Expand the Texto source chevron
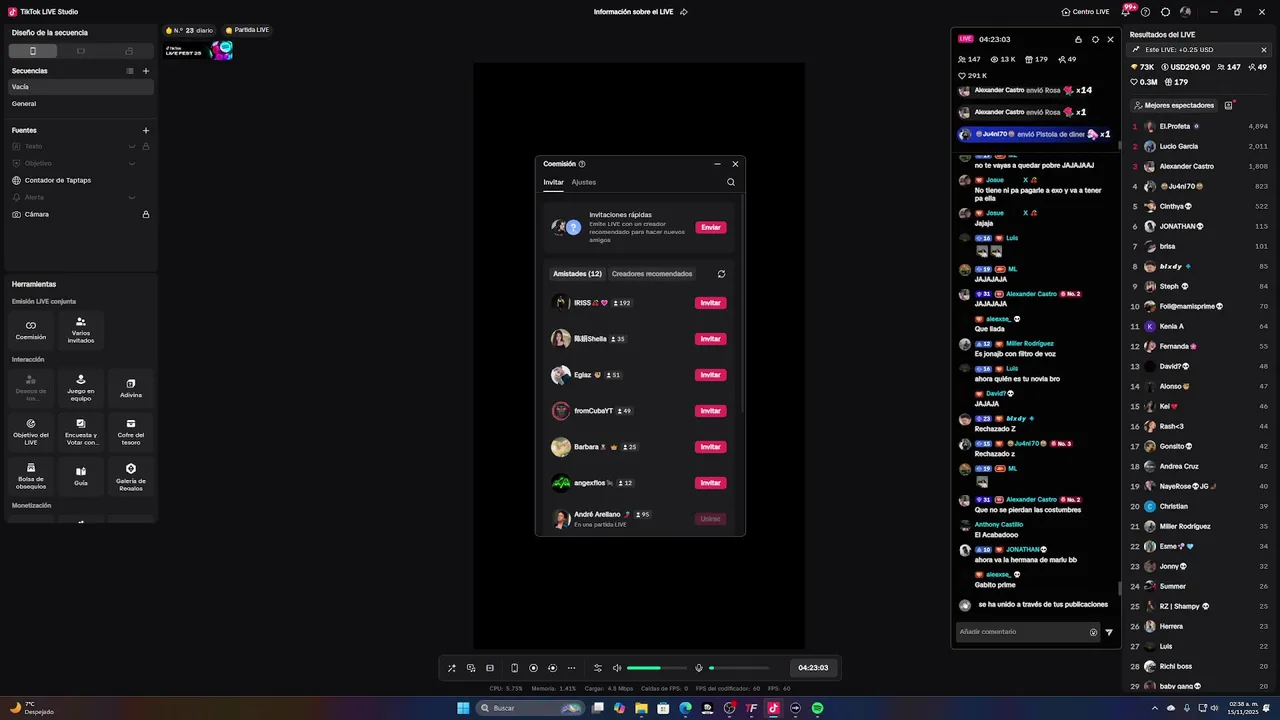The width and height of the screenshot is (1280, 720). point(131,146)
